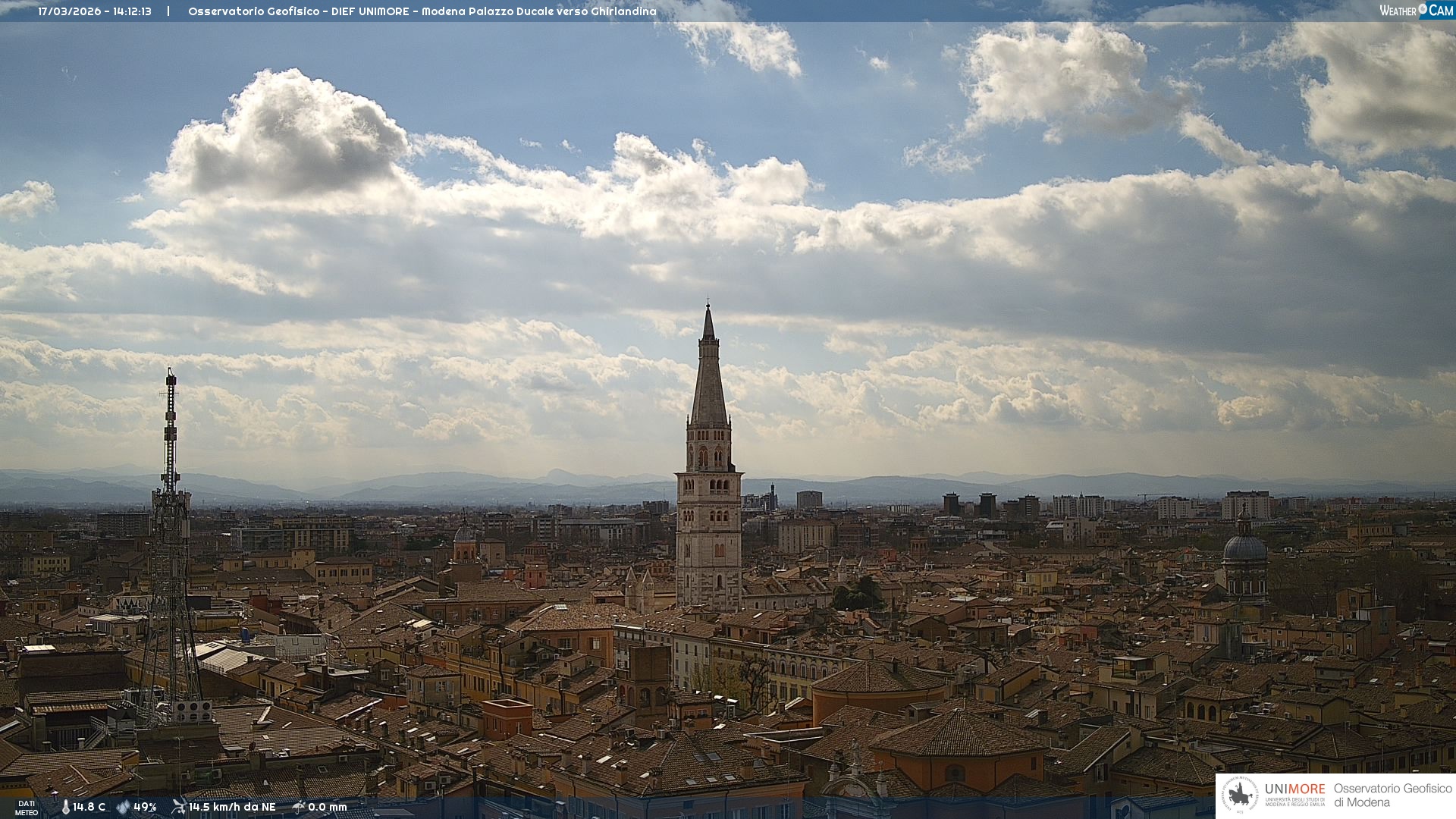
Task: Click the Ghirlandina bell tower spire
Action: click(x=709, y=379)
